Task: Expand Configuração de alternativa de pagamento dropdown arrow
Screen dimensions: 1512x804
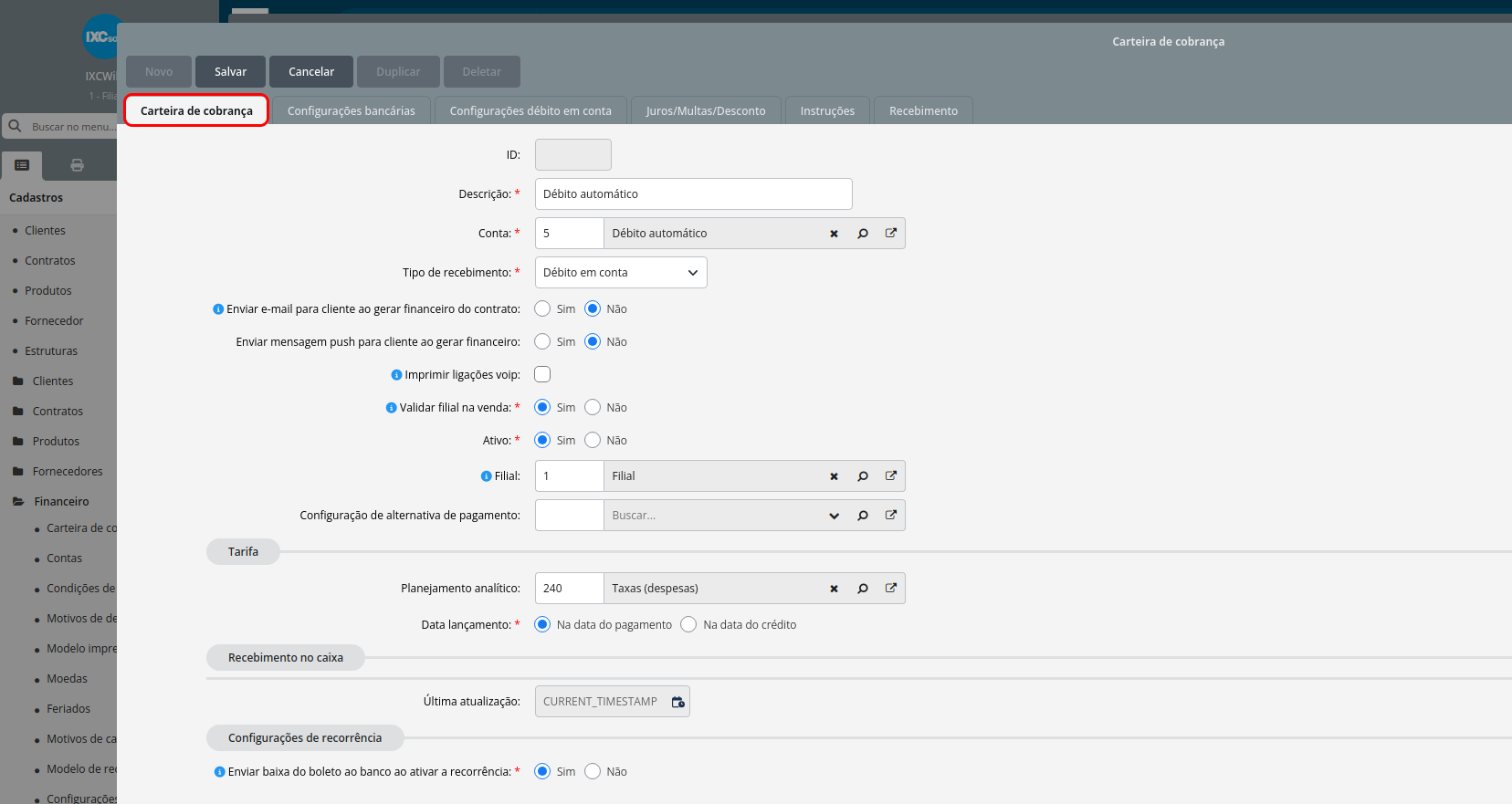Action: pyautogui.click(x=834, y=516)
